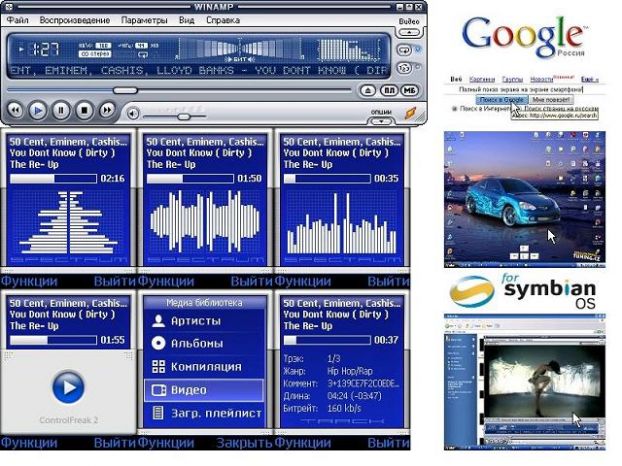Click the track number 1/3 value
The image size is (622, 466).
click(x=334, y=359)
